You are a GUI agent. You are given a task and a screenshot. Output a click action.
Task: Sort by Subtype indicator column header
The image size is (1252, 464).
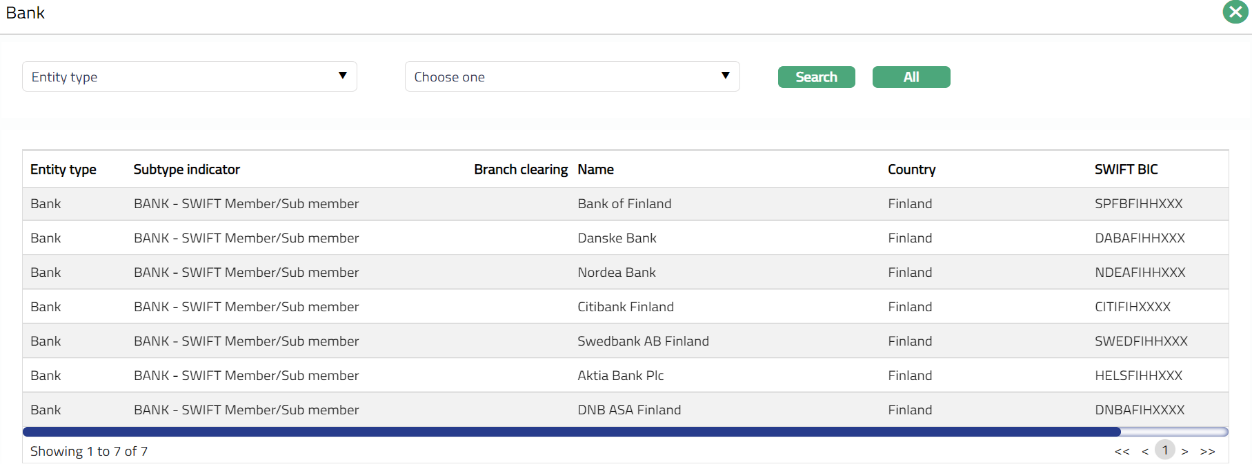click(x=187, y=170)
